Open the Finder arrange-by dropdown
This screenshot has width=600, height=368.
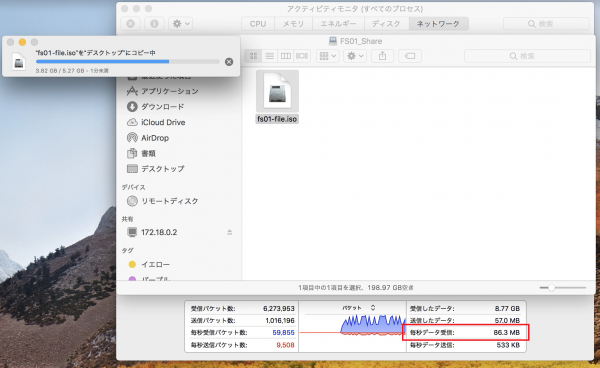pyautogui.click(x=328, y=56)
